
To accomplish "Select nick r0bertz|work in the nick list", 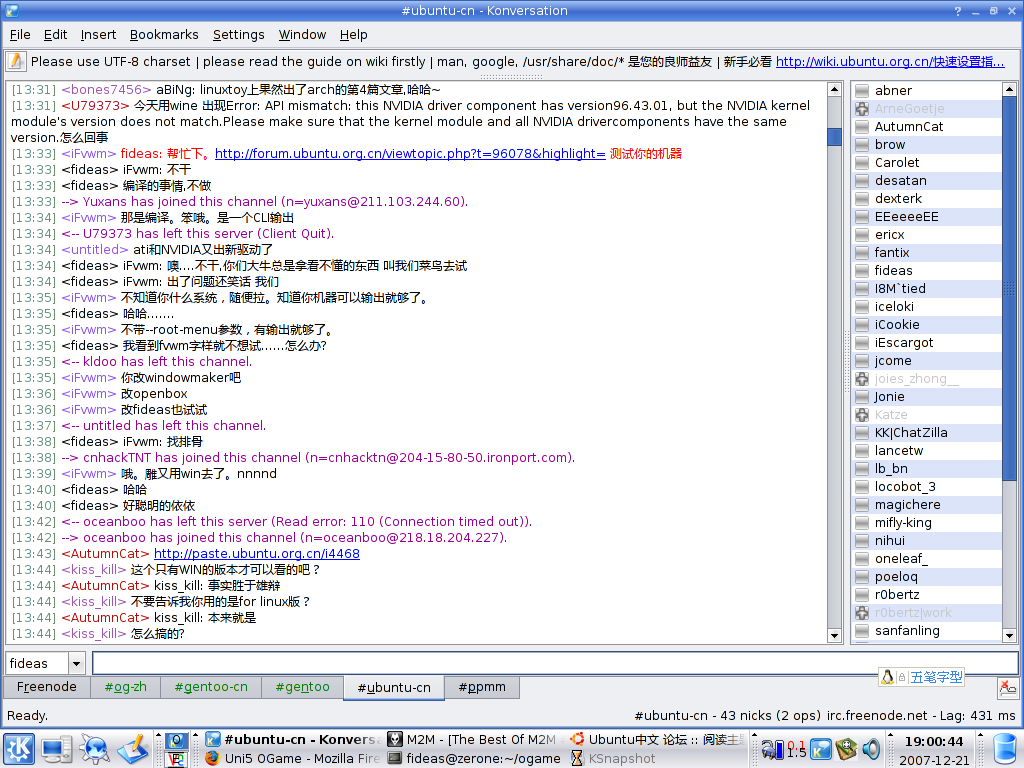I will [x=926, y=613].
